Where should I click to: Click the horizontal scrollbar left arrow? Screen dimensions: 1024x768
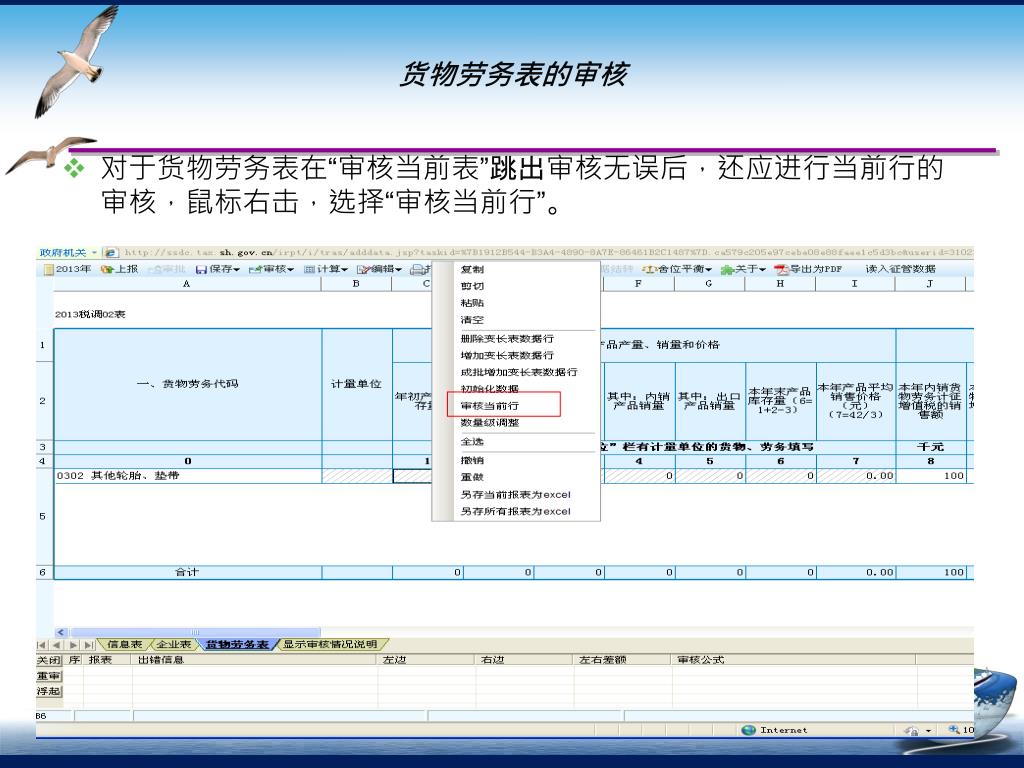(x=61, y=632)
